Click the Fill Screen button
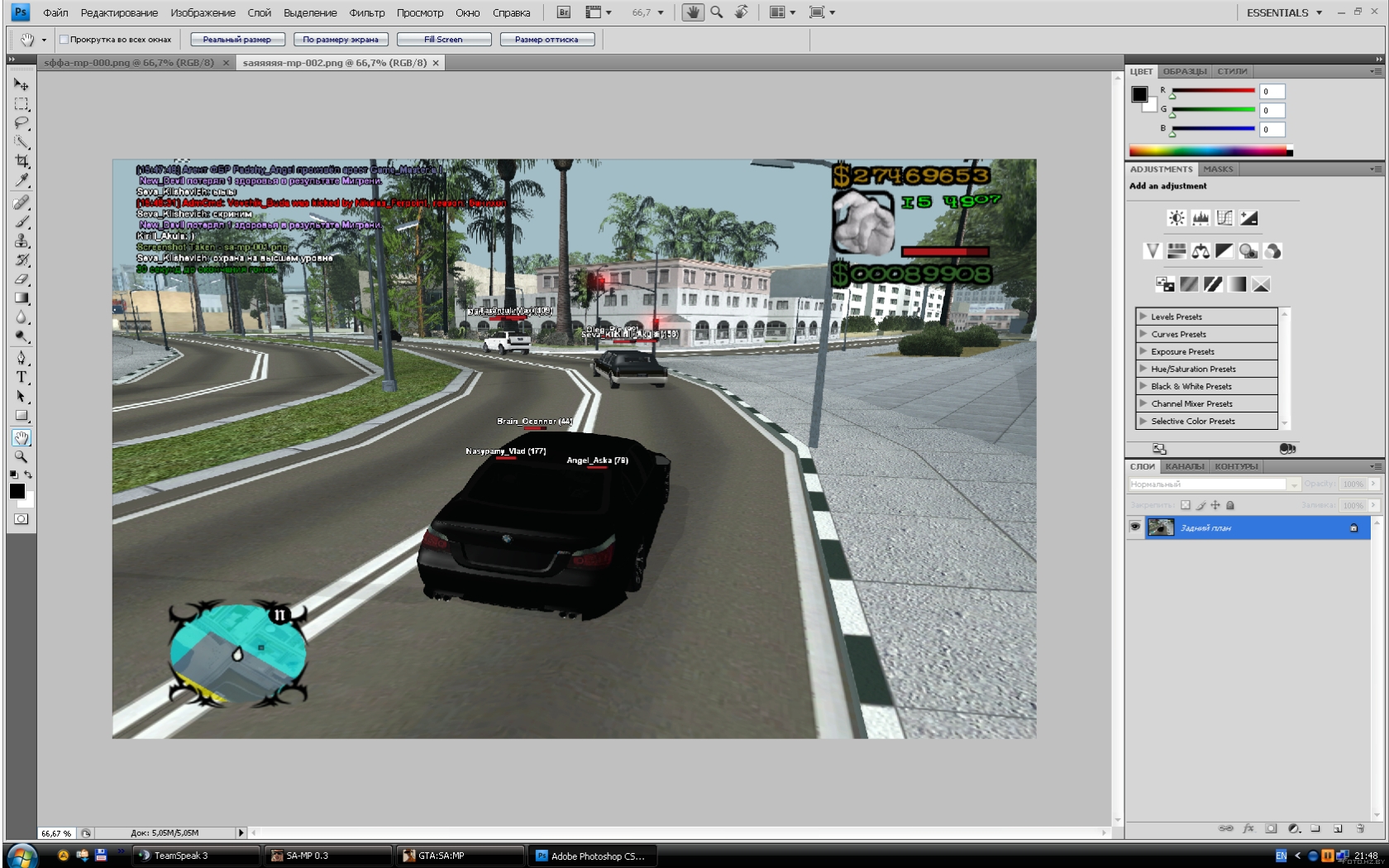Image resolution: width=1389 pixels, height=868 pixels. coord(444,40)
